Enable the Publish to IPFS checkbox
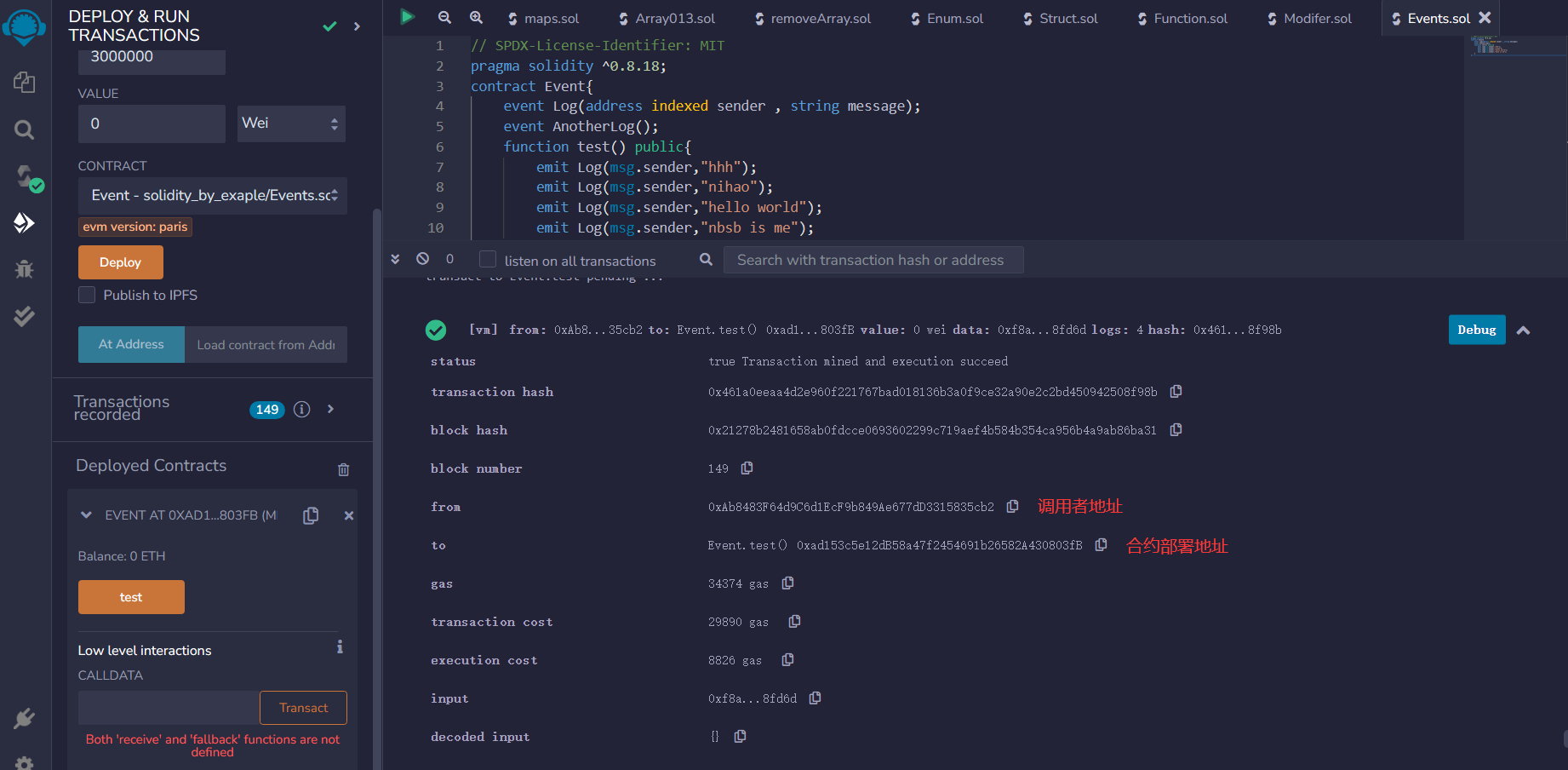The width and height of the screenshot is (1568, 770). click(87, 295)
